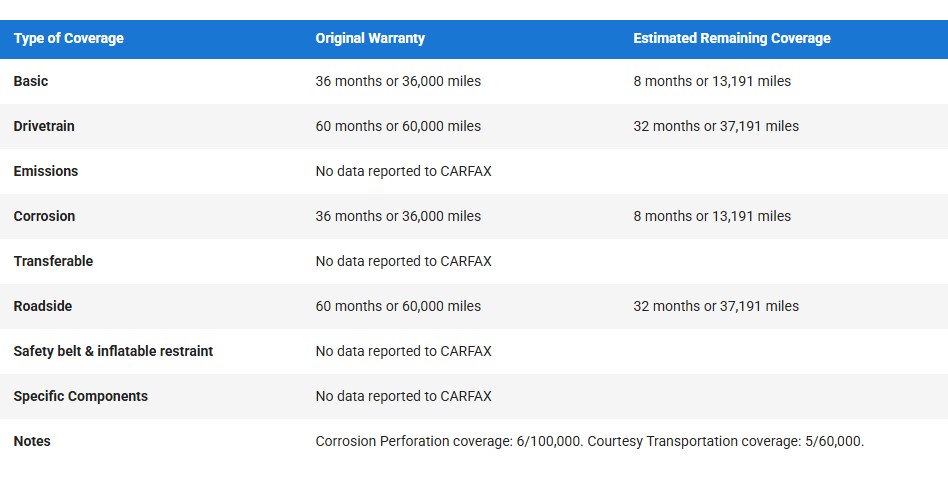948x479 pixels.
Task: Click the Basic row's original warranty value
Action: (398, 81)
